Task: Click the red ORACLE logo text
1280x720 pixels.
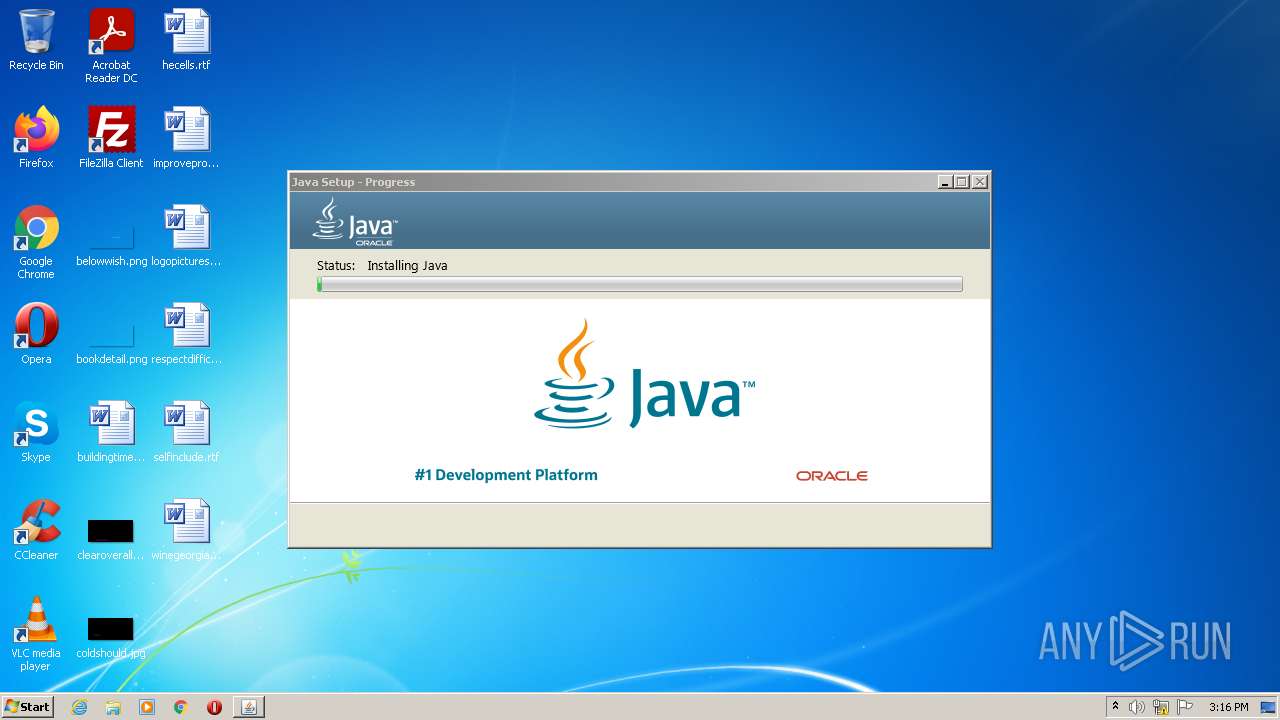Action: click(x=832, y=476)
